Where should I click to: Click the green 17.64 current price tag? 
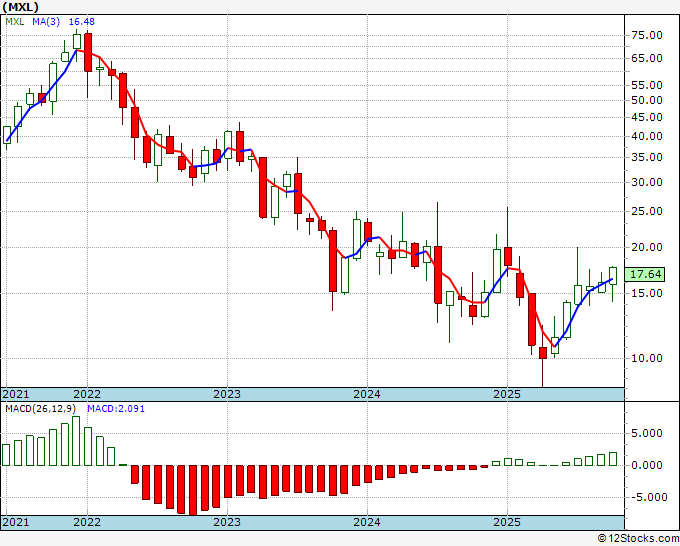645,274
